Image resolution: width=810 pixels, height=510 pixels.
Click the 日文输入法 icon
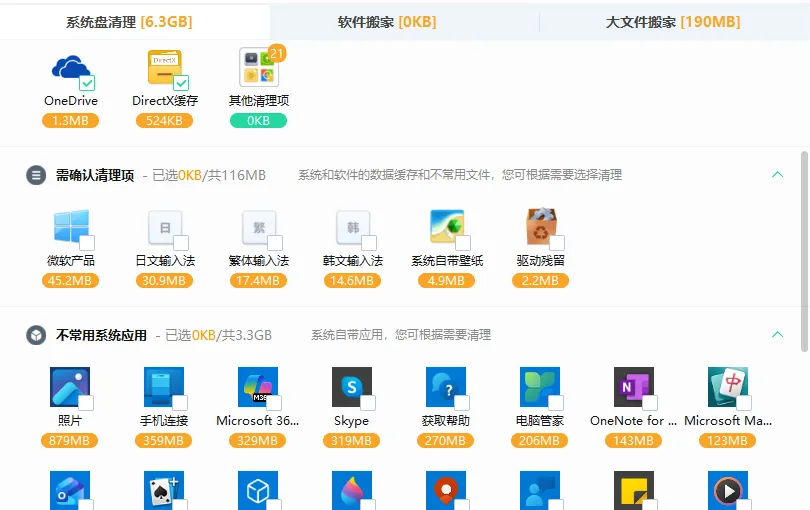(x=165, y=227)
